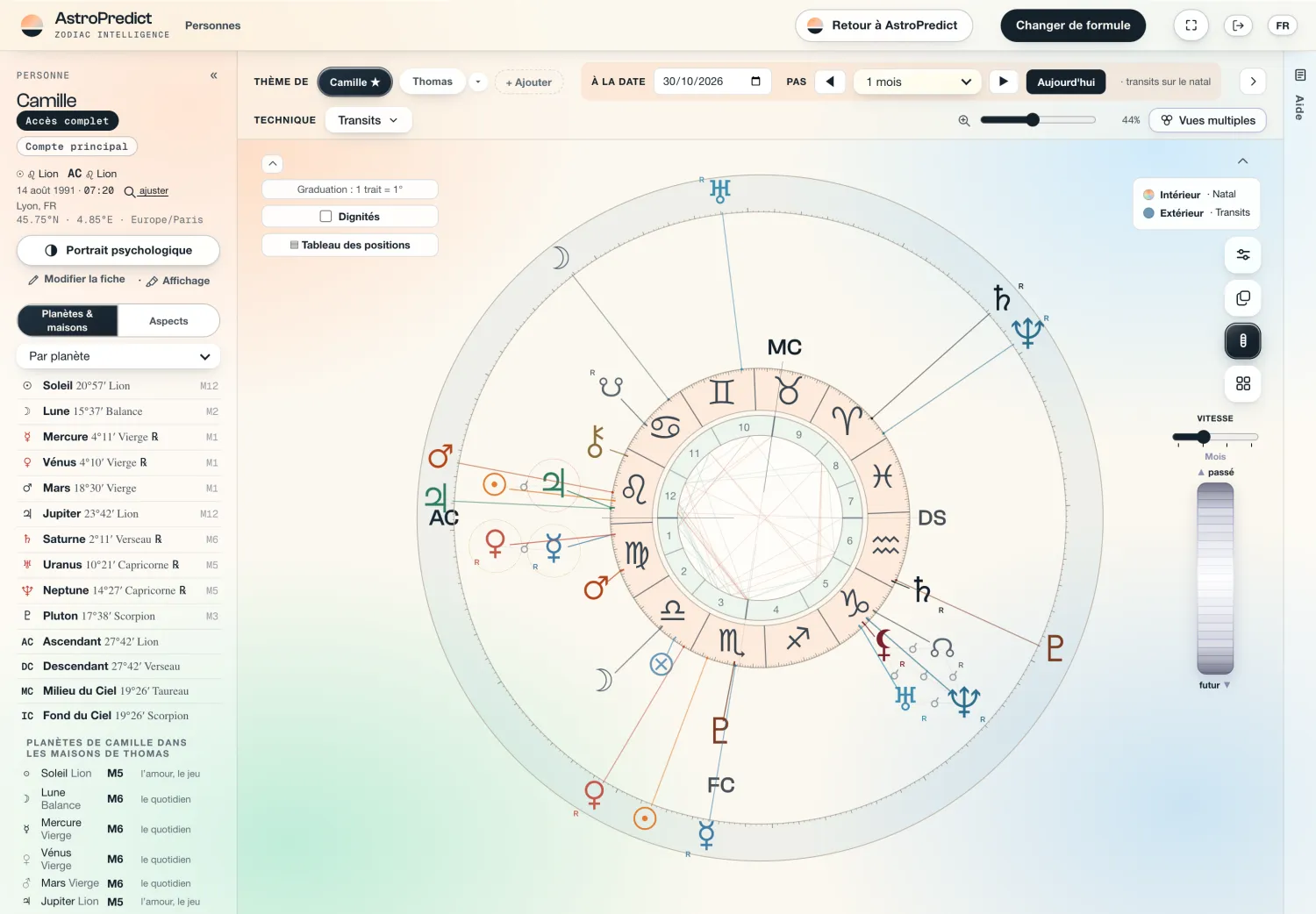
Task: Collapse the Personne sidebar panel
Action: point(213,75)
